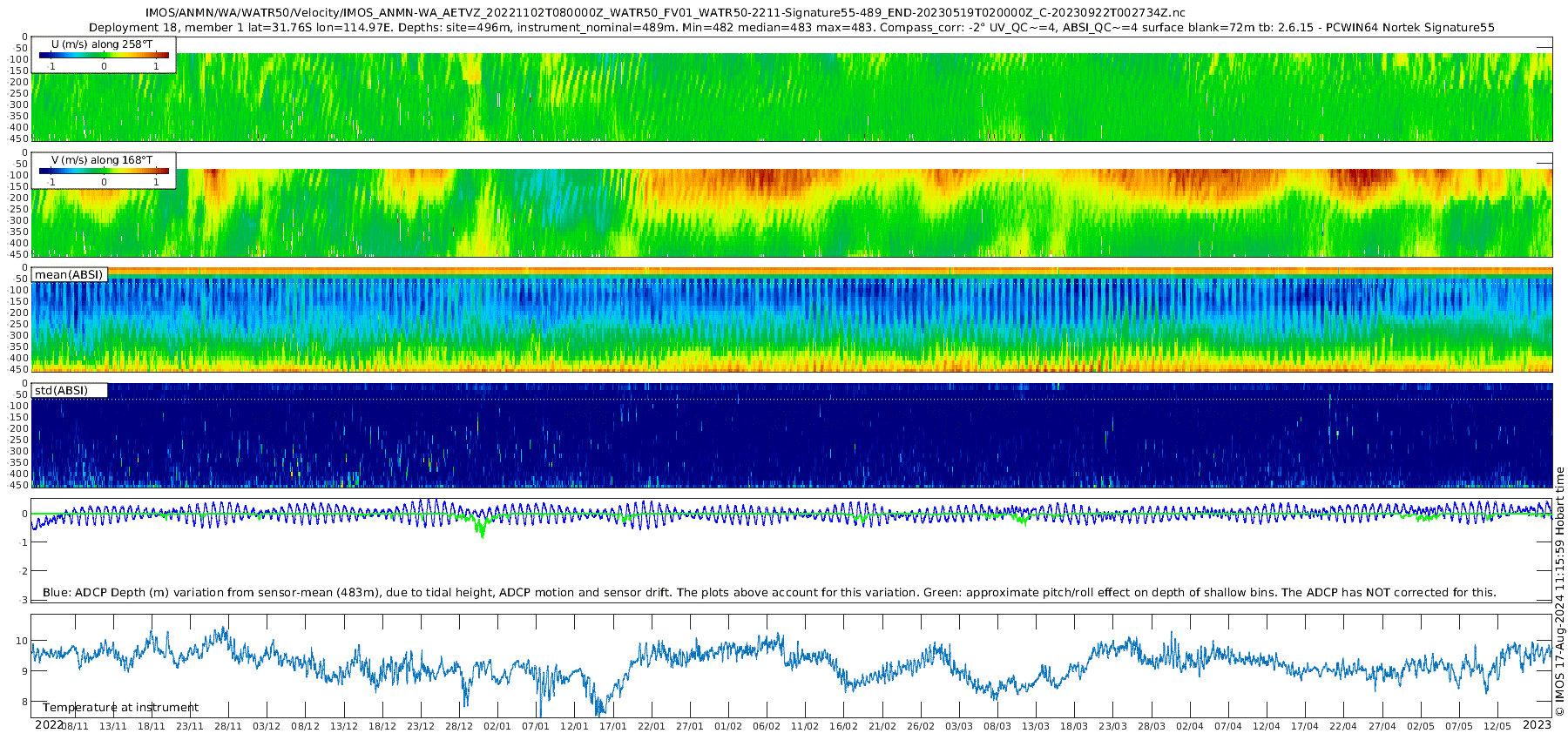
Task: Select the 28/11 date tick
Action: [x=228, y=726]
